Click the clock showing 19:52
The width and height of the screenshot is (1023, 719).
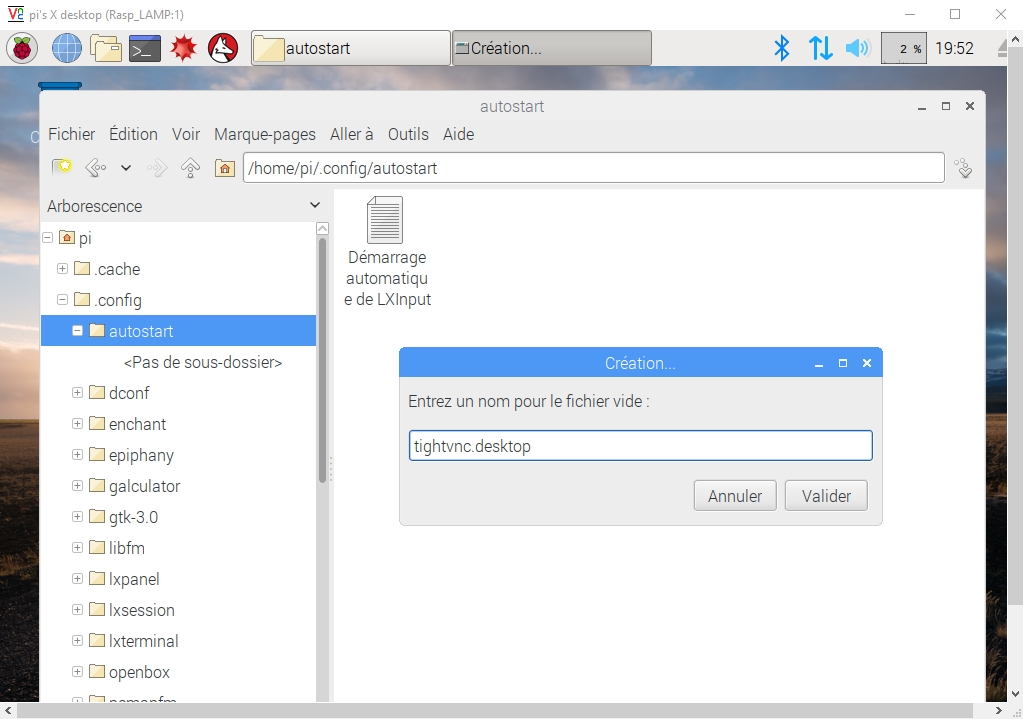coord(954,48)
